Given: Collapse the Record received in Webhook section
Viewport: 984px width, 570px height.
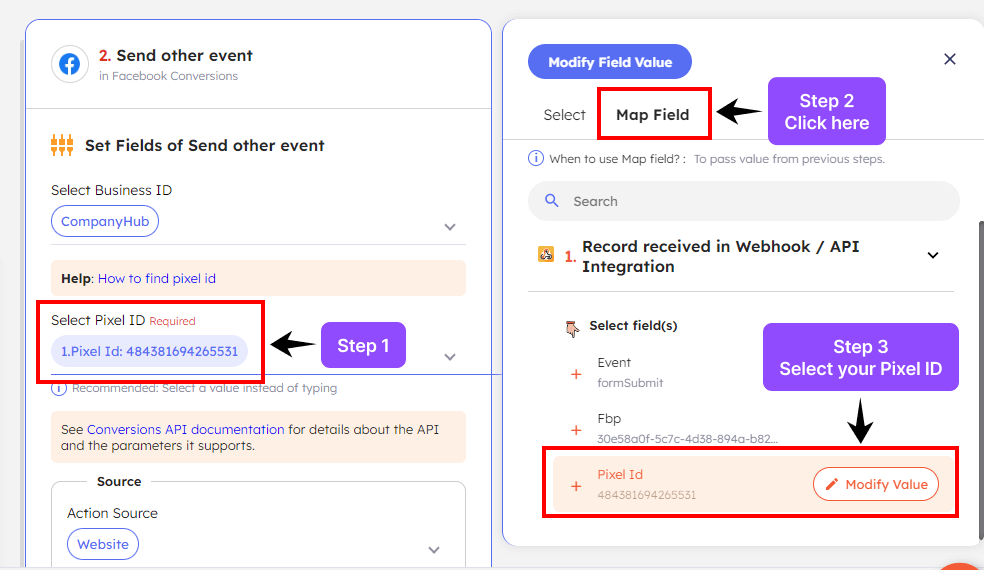Looking at the screenshot, I should pyautogui.click(x=933, y=255).
